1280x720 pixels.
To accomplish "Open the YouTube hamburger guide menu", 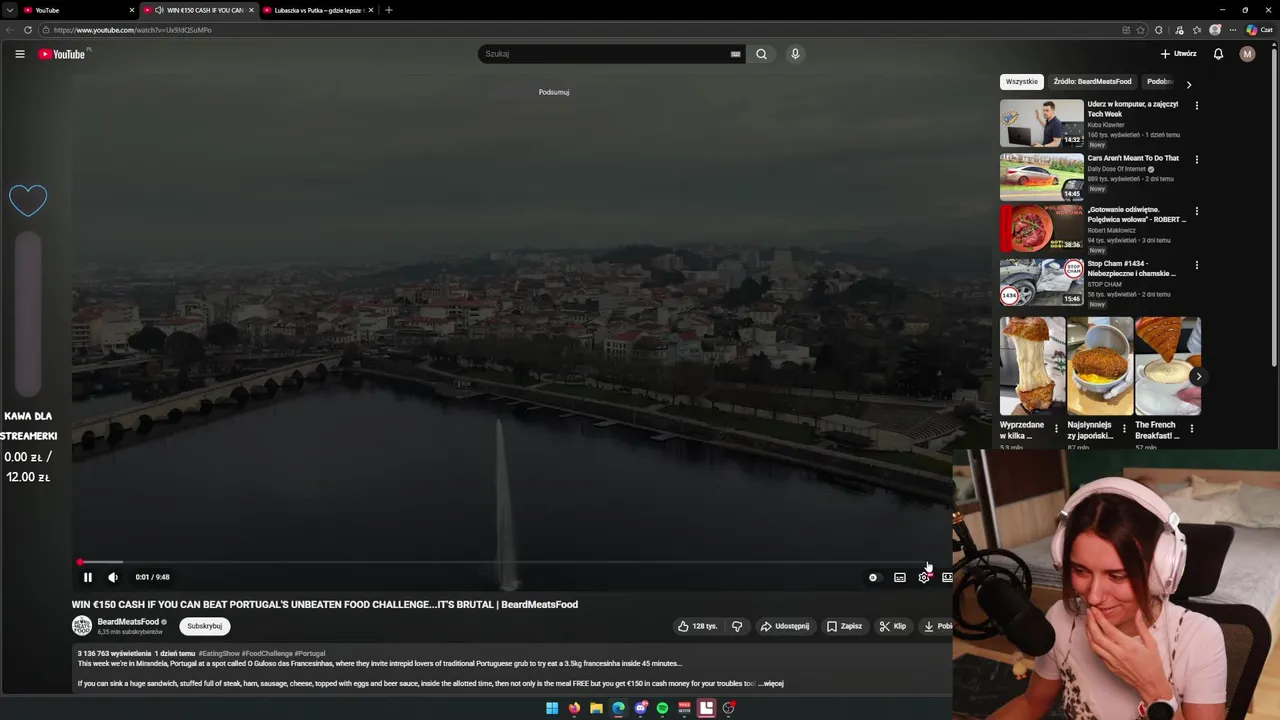I will (19, 54).
